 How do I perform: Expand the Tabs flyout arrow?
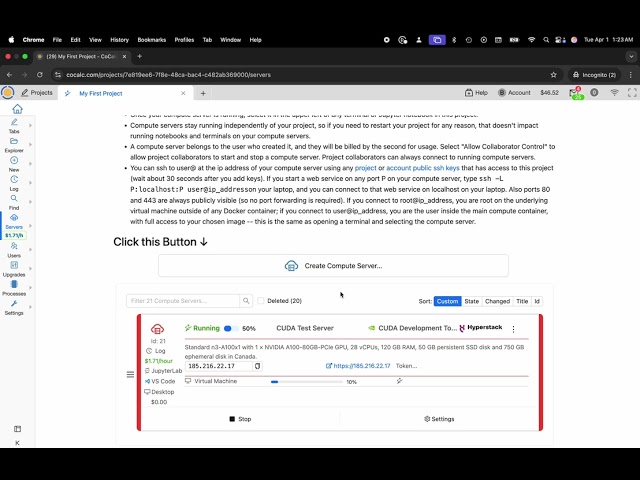tap(30, 126)
